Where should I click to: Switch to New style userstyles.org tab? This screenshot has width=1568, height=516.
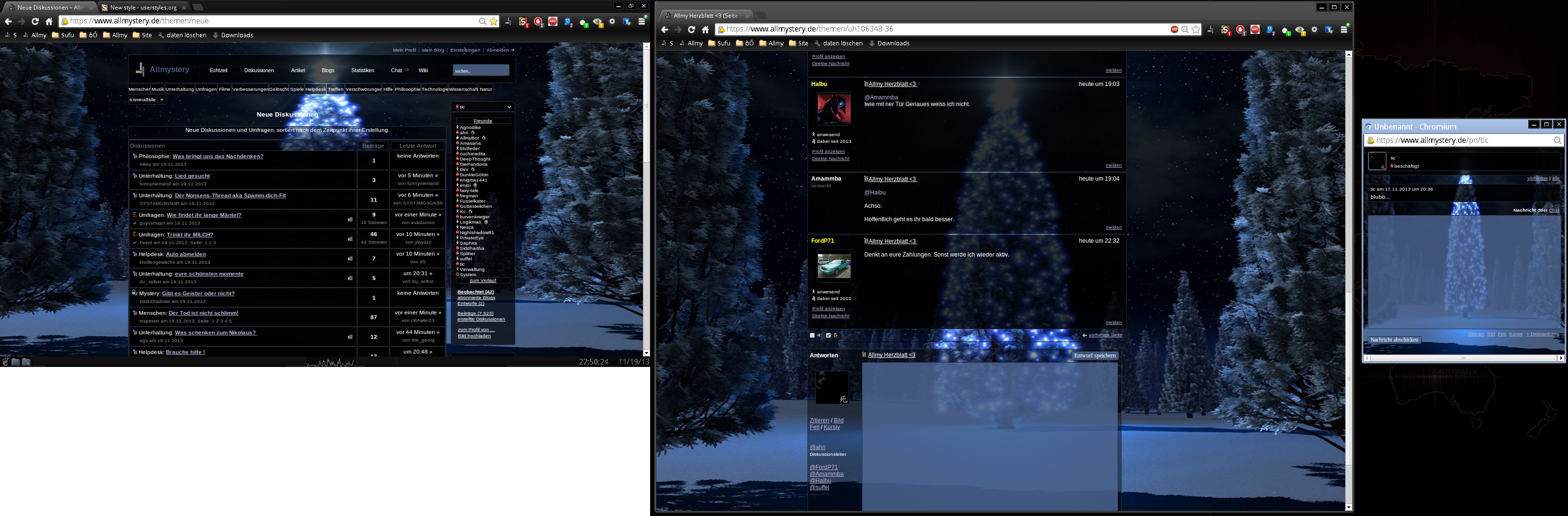click(143, 7)
